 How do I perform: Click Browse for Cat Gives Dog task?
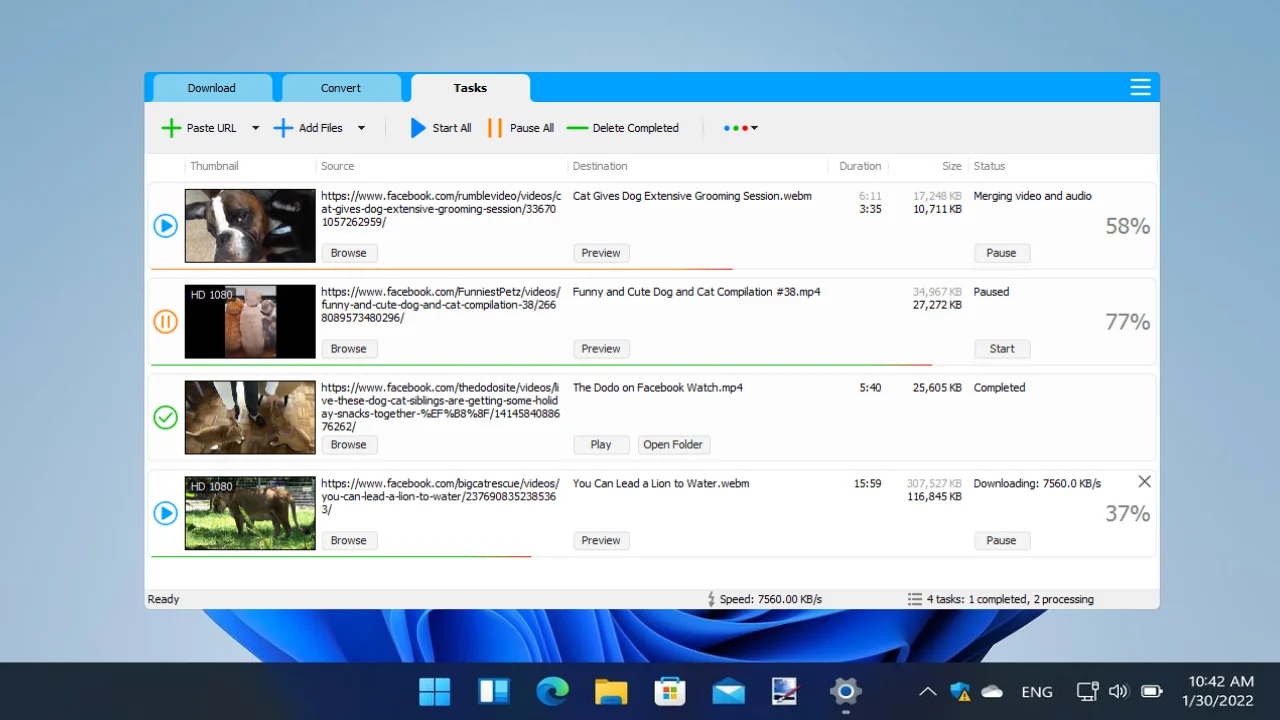(348, 253)
